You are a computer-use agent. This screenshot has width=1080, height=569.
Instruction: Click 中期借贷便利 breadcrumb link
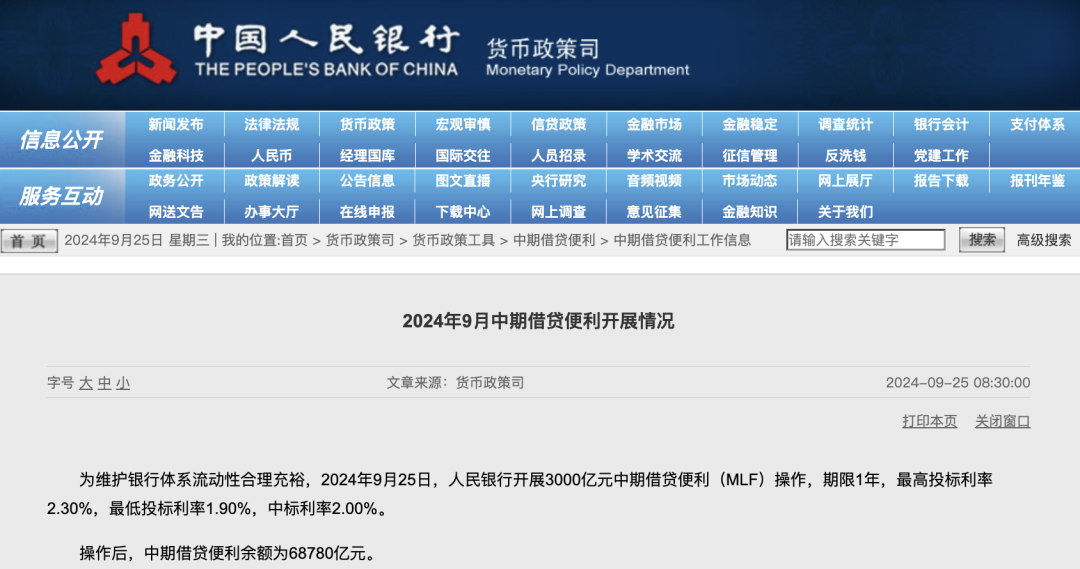point(554,240)
